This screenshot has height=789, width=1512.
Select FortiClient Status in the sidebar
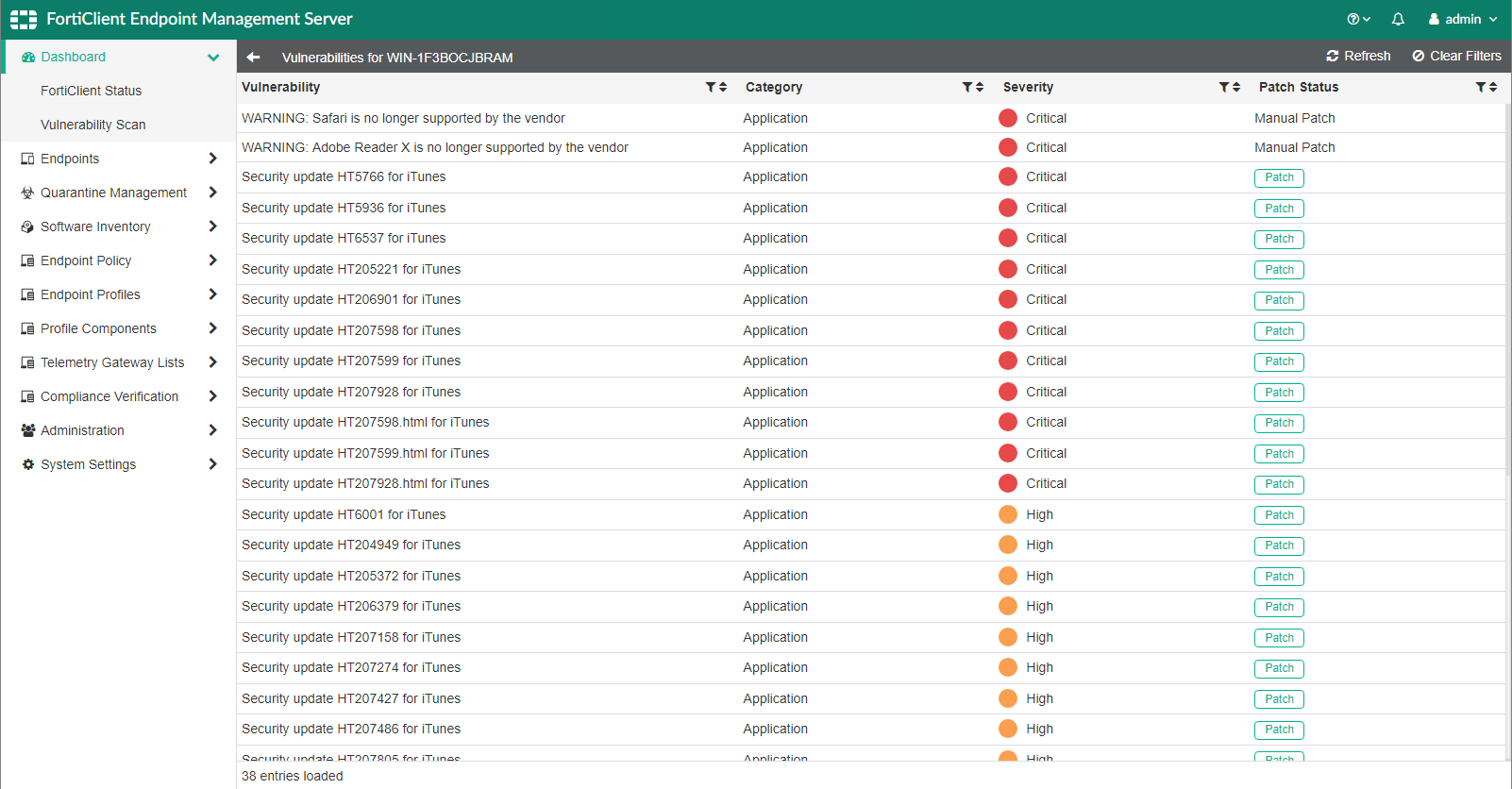(91, 91)
